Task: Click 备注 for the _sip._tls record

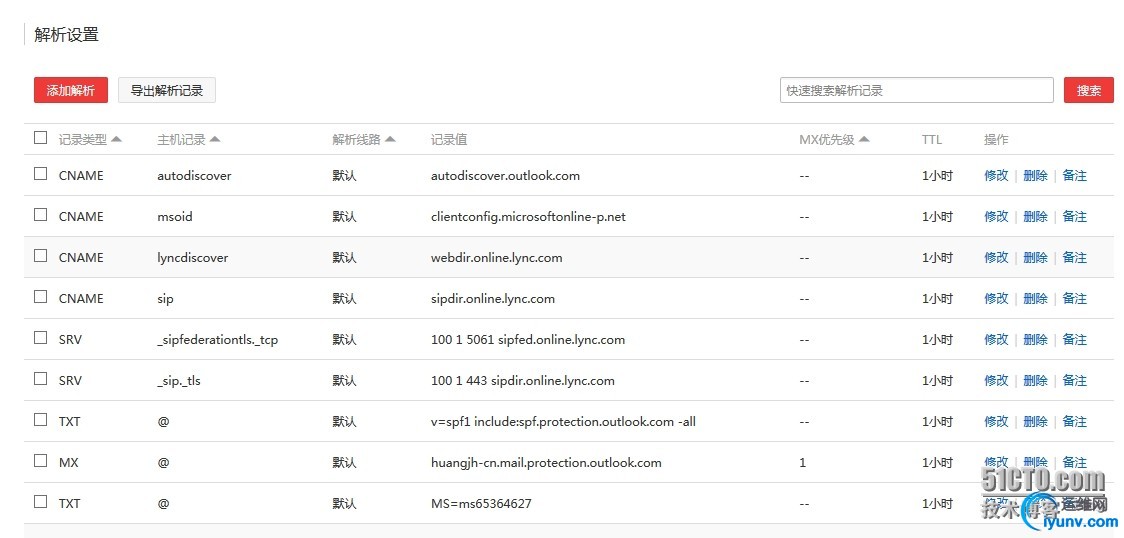Action: pyautogui.click(x=1074, y=380)
